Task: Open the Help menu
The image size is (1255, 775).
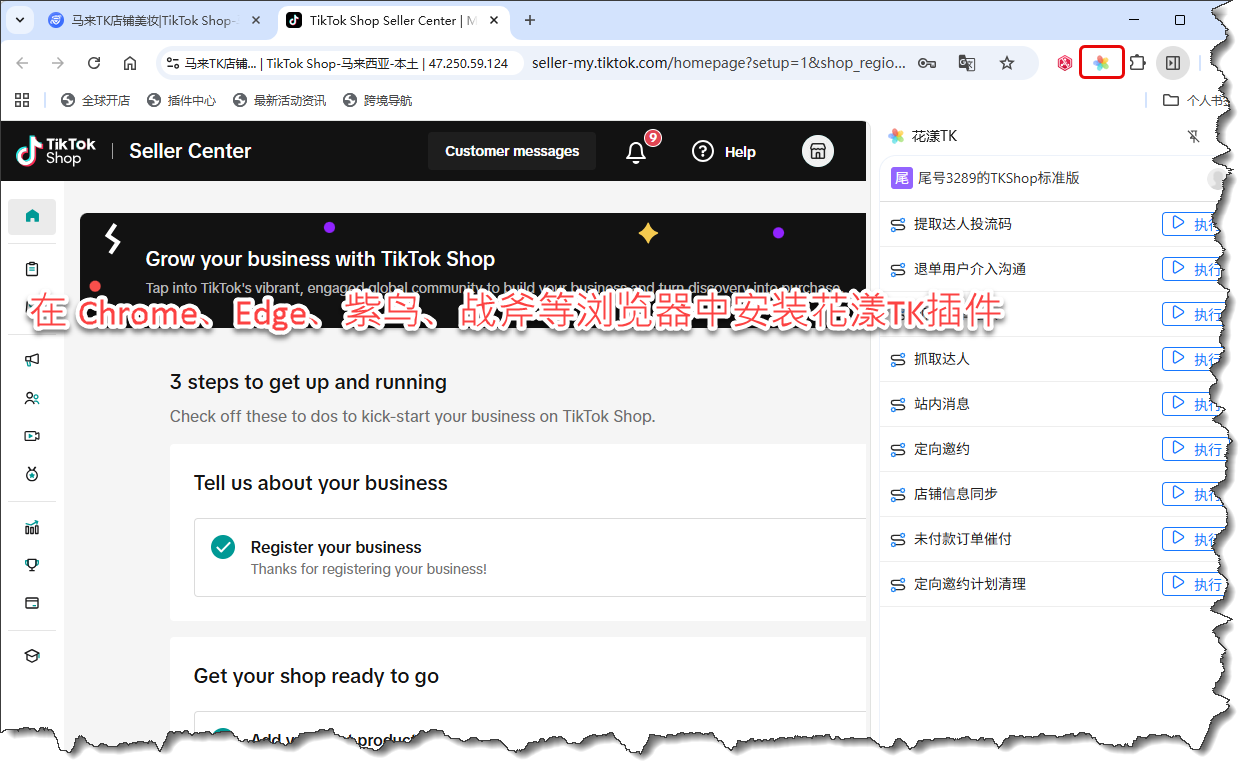Action: [x=724, y=151]
